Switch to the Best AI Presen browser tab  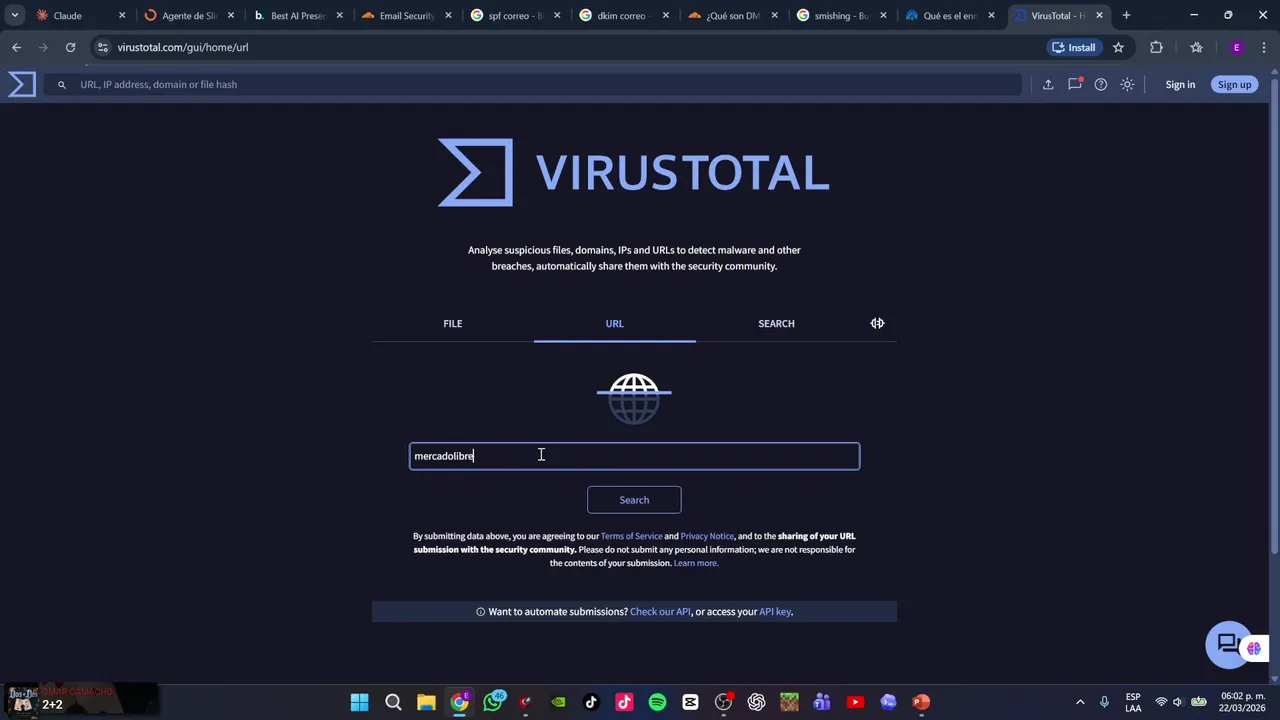tap(298, 16)
